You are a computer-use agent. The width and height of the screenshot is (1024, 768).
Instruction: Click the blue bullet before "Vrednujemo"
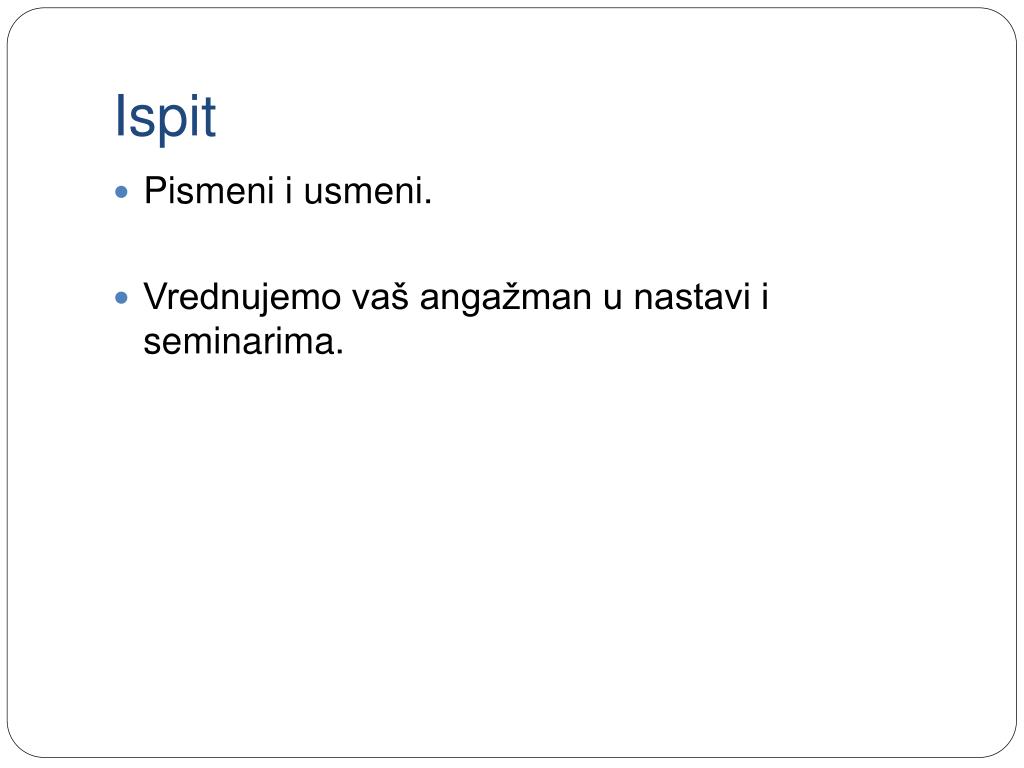tap(121, 298)
